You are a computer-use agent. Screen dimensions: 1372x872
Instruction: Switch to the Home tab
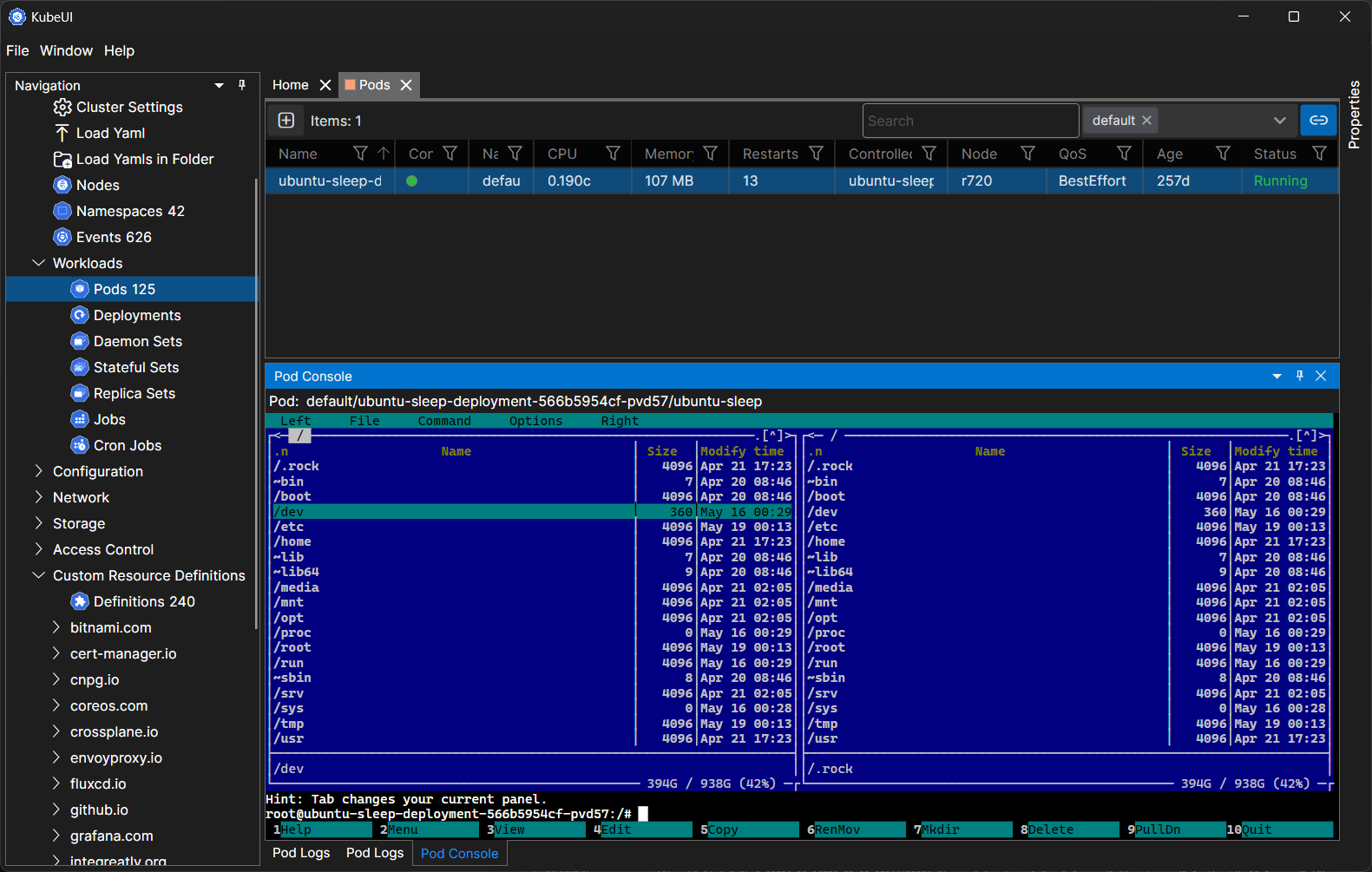(291, 85)
